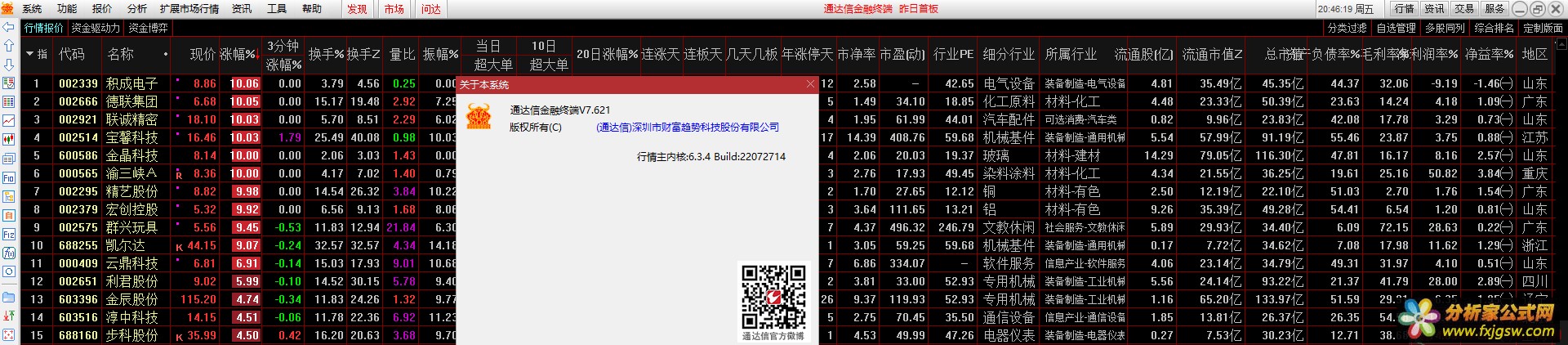Open the 分析 menu
Viewport: 1568px width, 345px height.
(x=137, y=9)
